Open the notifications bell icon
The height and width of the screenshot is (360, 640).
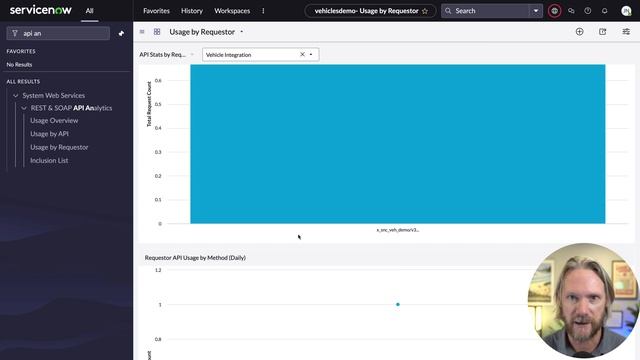point(604,11)
